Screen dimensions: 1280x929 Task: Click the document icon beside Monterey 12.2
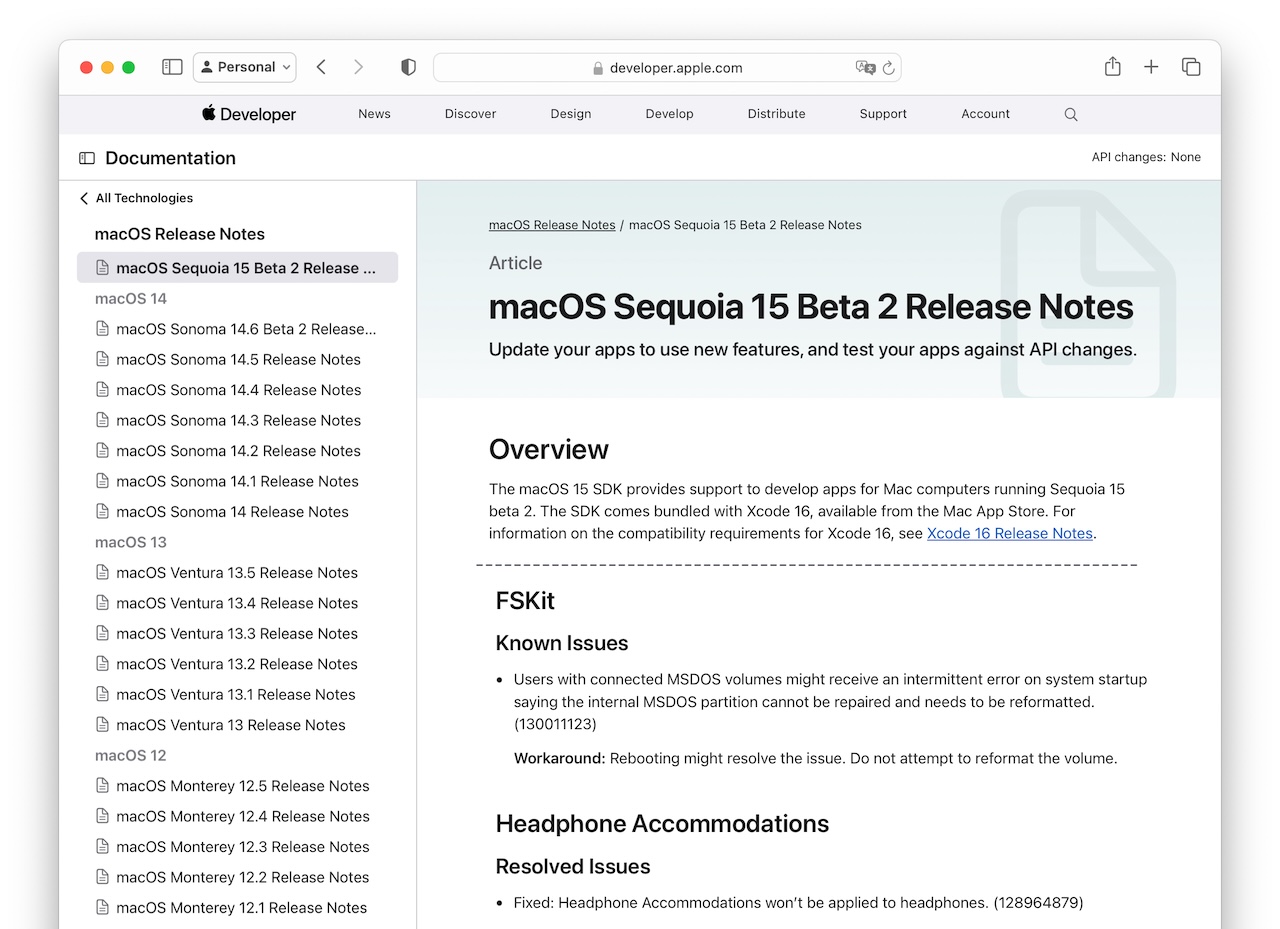(102, 878)
